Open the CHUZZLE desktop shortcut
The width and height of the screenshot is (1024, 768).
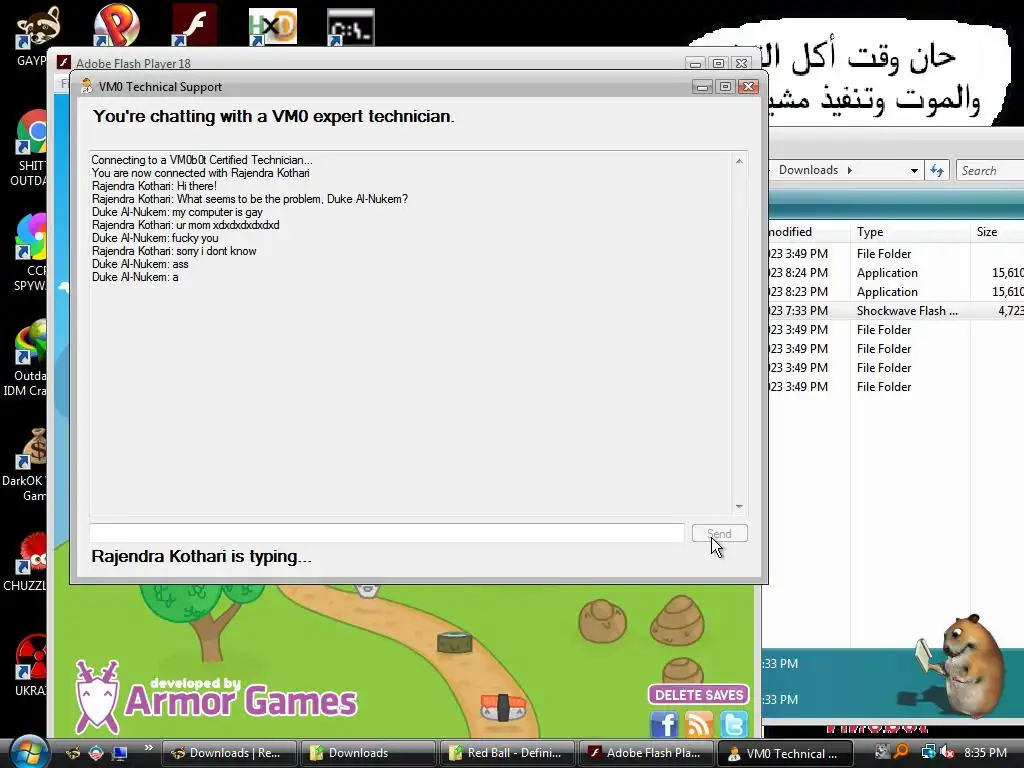[27, 562]
